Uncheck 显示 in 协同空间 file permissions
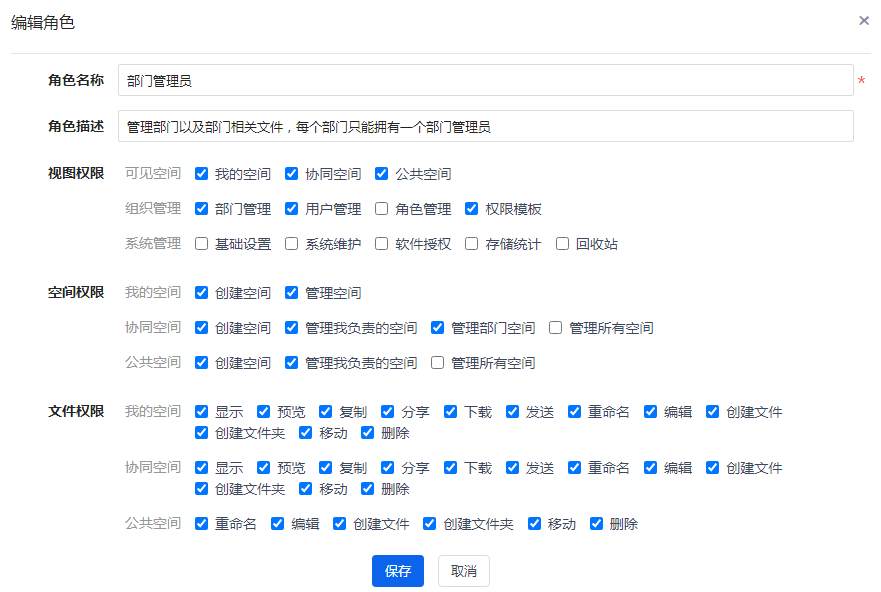881x592 pixels. coord(201,467)
